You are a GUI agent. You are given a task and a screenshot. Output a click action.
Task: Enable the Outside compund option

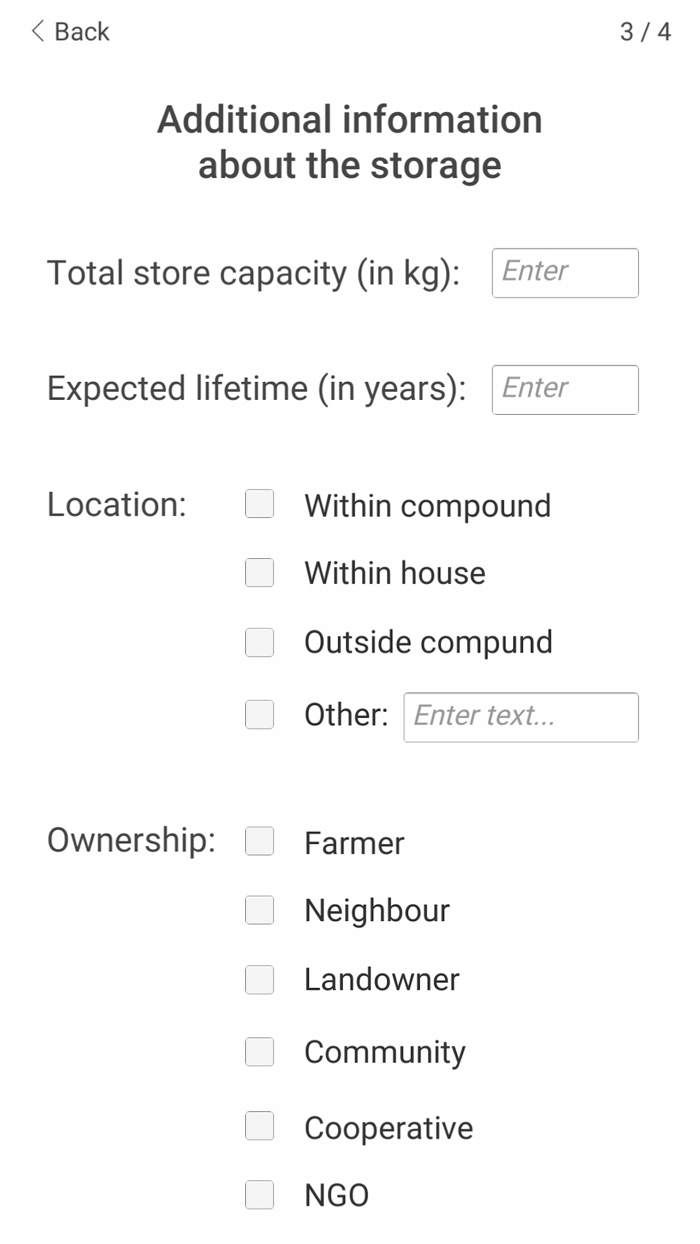click(259, 642)
